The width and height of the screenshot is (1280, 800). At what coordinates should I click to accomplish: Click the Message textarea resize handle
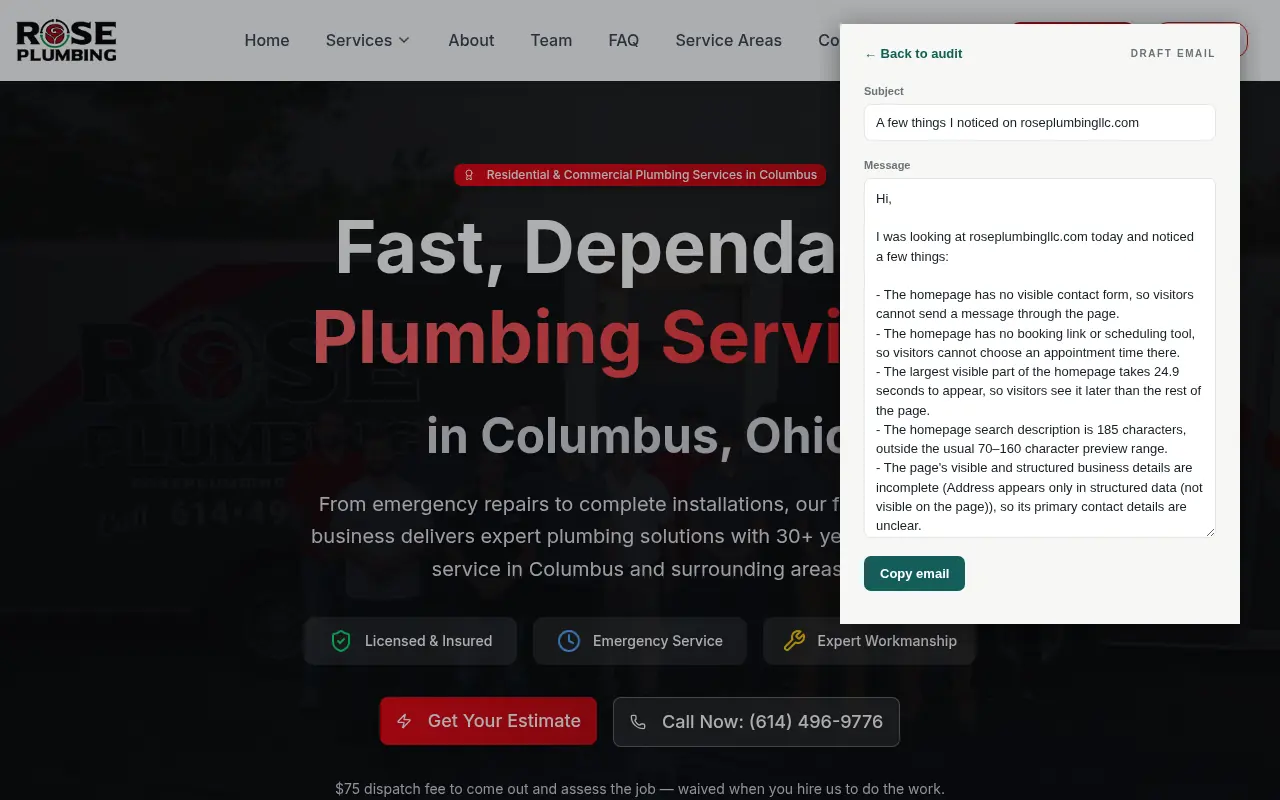point(1209,531)
